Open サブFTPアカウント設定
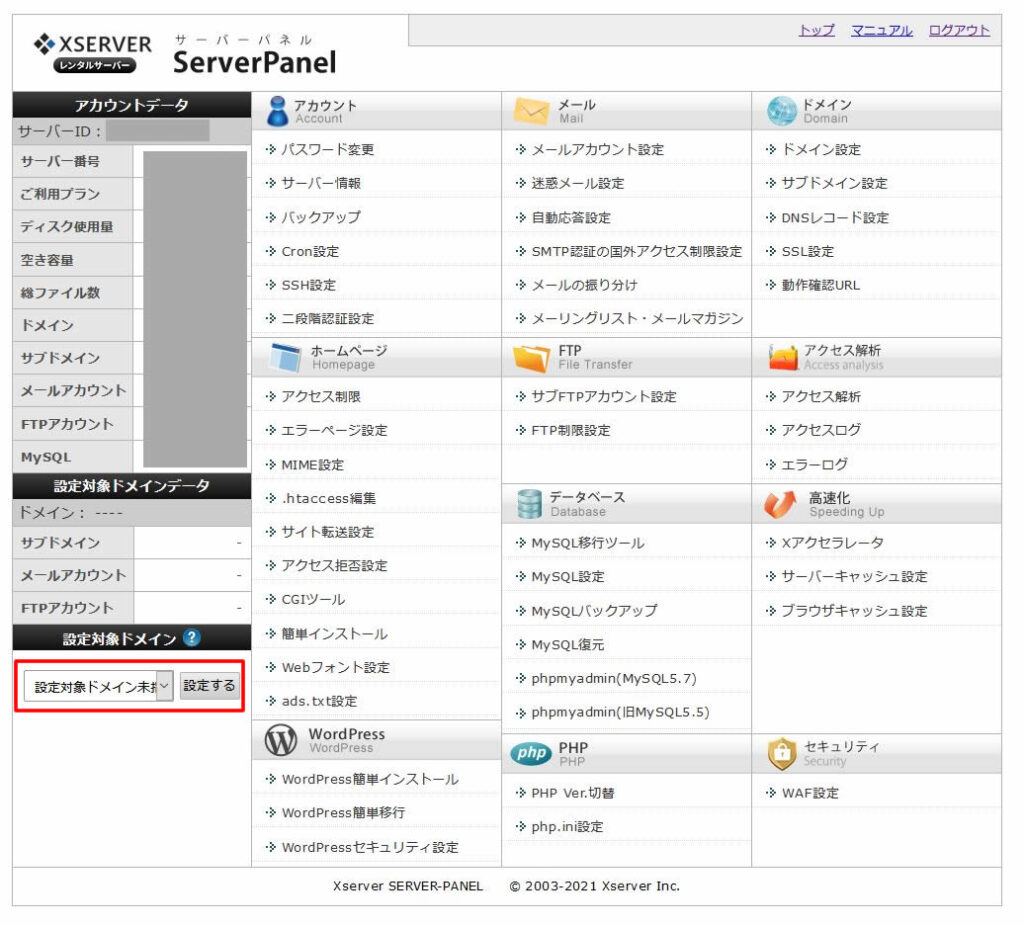Screen dimensions: 1024x926 pos(604,396)
